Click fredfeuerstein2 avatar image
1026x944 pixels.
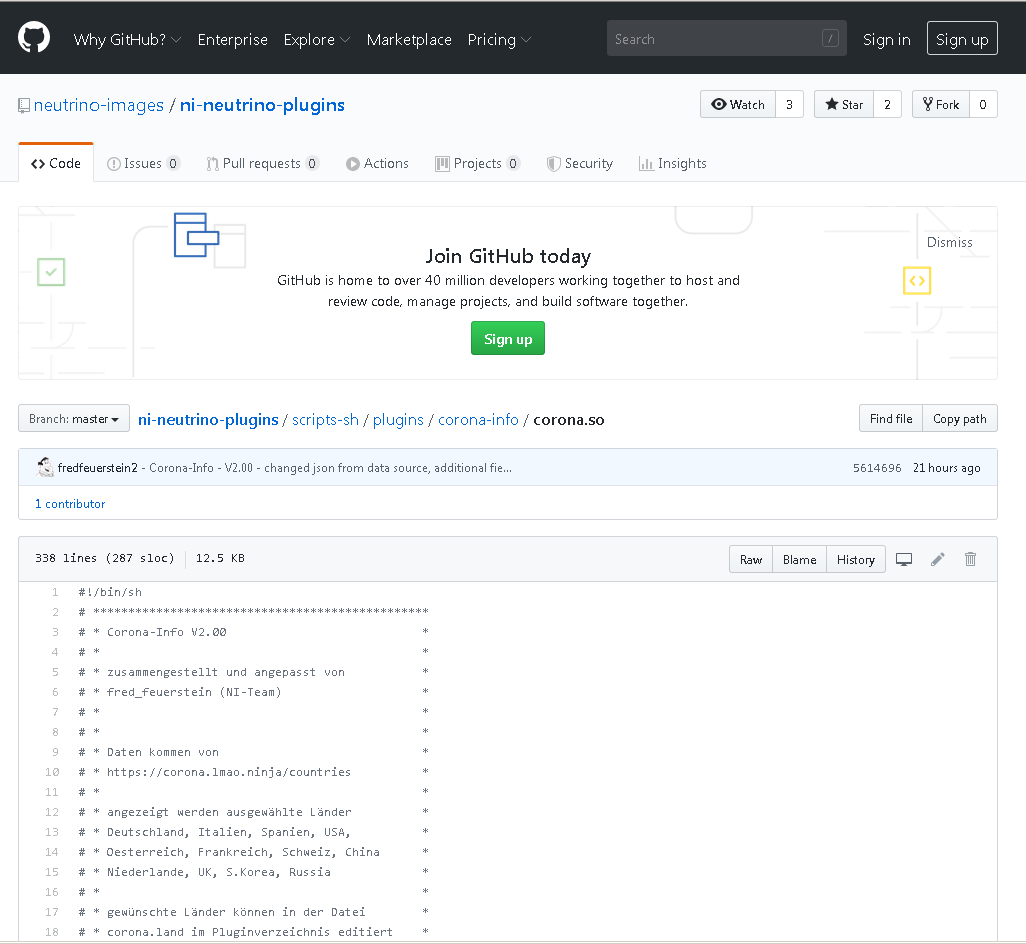coord(45,467)
